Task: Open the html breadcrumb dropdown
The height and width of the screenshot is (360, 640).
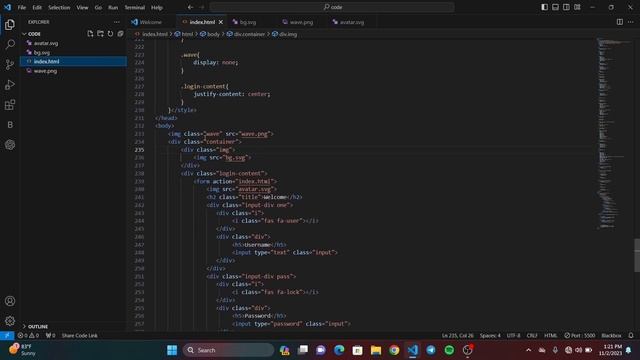Action: [184, 34]
